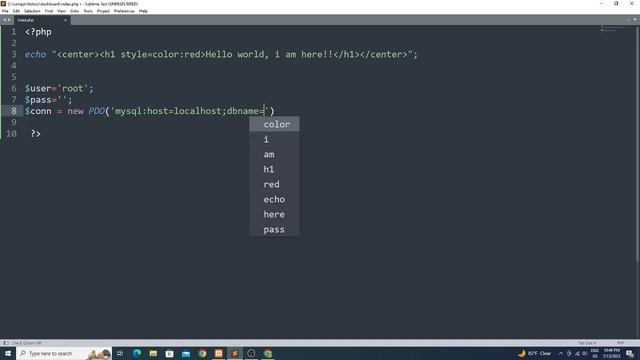Choose 'color' from autocomplete popup
640x360 pixels.
(274, 124)
